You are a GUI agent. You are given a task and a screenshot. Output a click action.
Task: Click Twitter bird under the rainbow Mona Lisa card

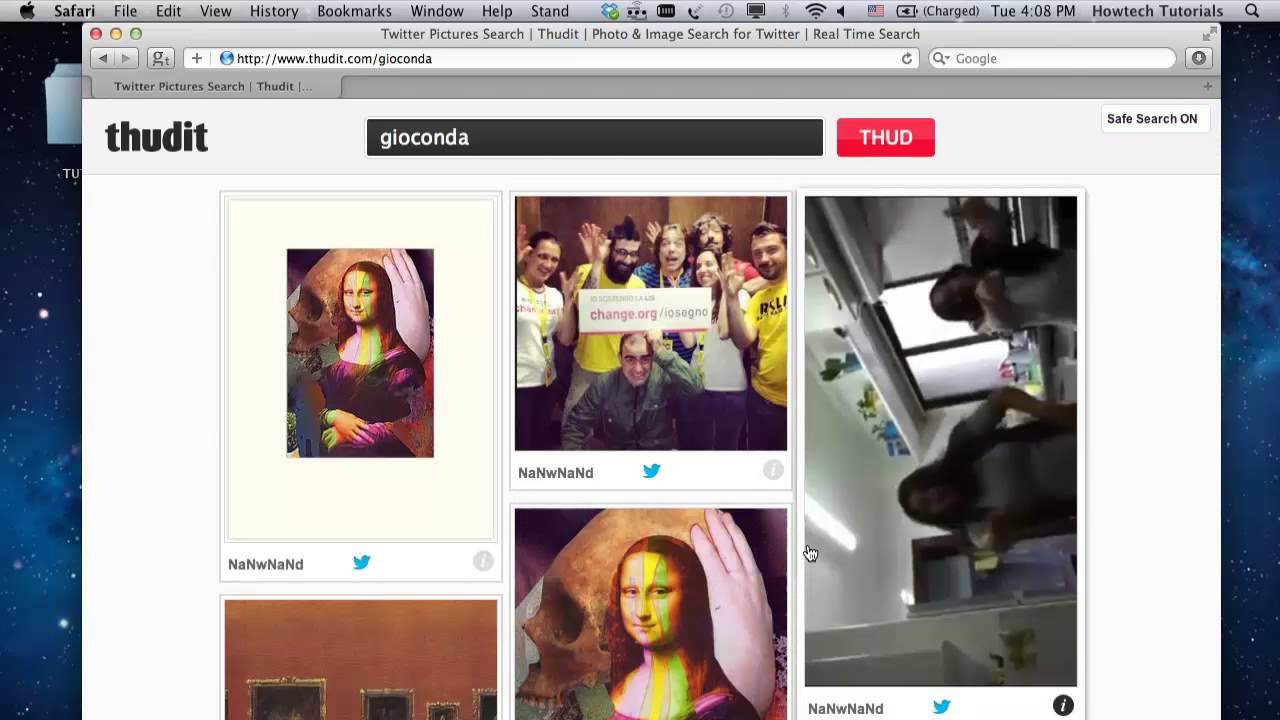(362, 562)
